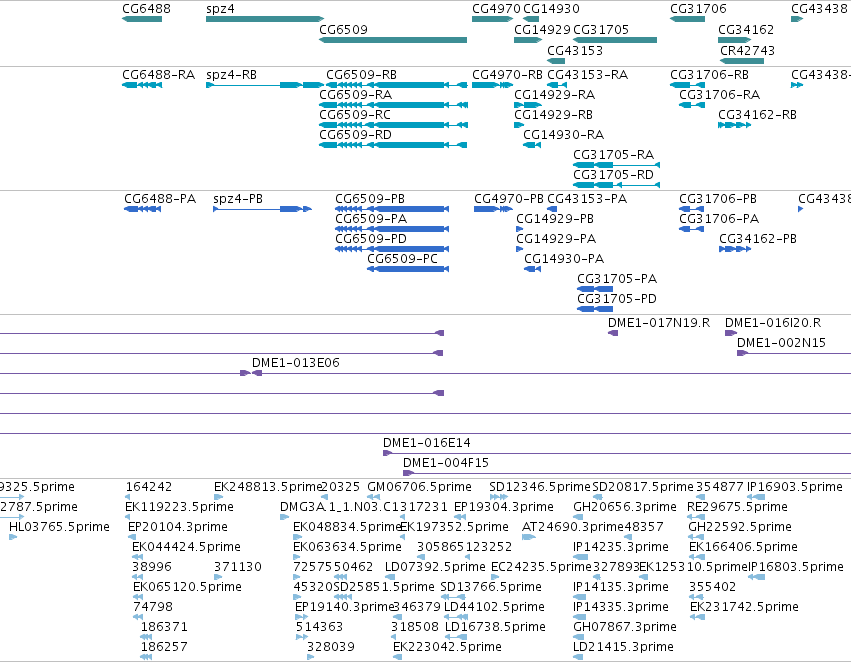Viewport: 851px width, 662px height.
Task: Click the AT24690.3prime EST glyph
Action: (528, 537)
